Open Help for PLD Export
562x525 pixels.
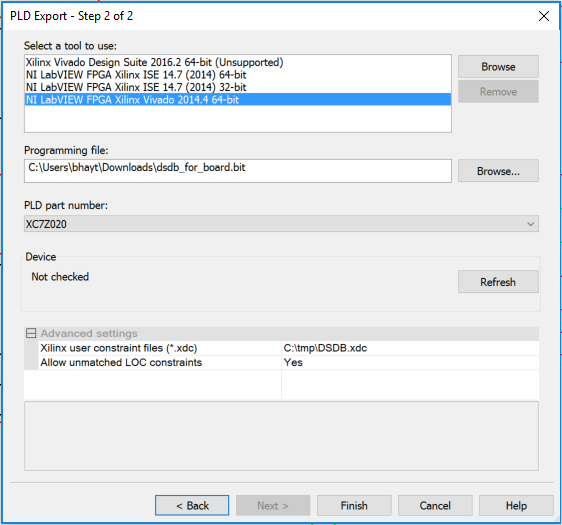516,506
